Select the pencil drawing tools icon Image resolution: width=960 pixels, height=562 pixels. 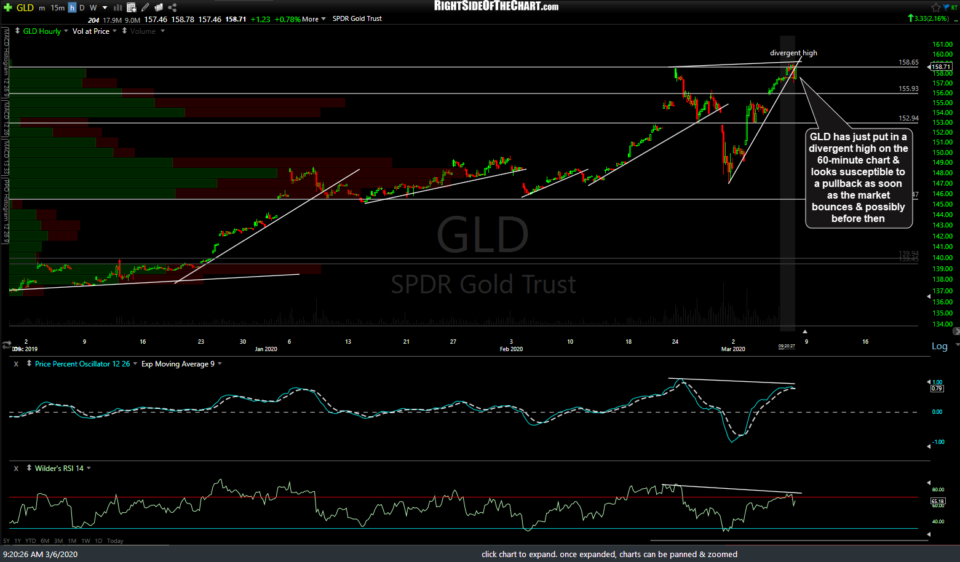click(x=145, y=8)
